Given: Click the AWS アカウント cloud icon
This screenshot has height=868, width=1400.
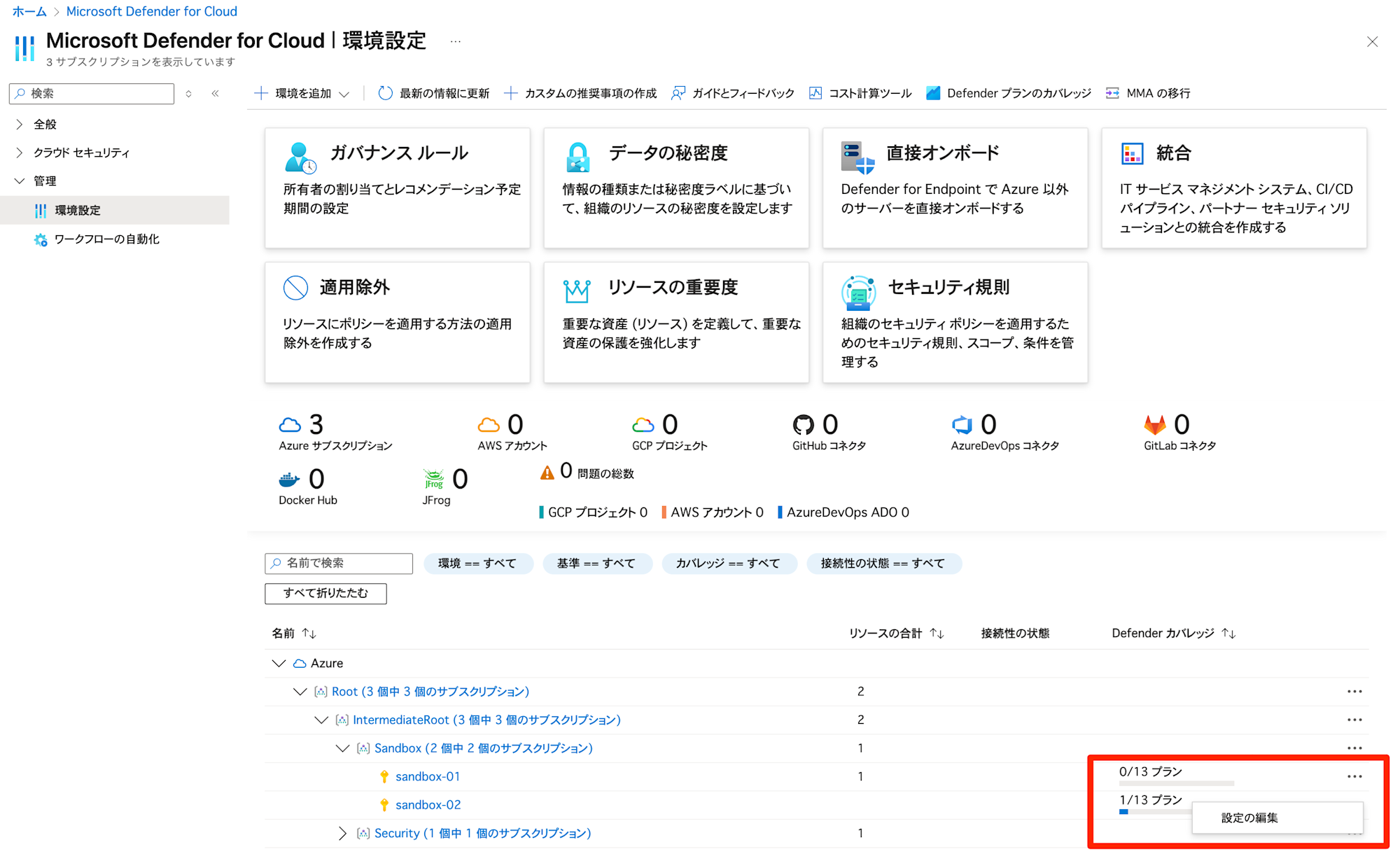Looking at the screenshot, I should click(x=489, y=425).
